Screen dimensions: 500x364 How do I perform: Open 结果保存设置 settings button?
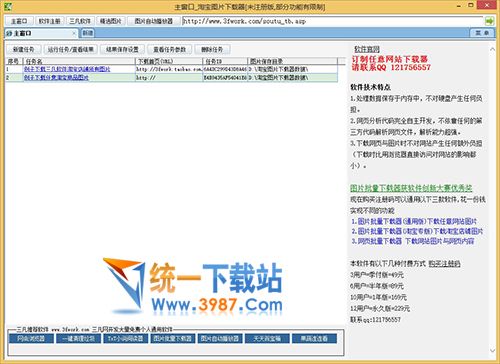tap(122, 49)
